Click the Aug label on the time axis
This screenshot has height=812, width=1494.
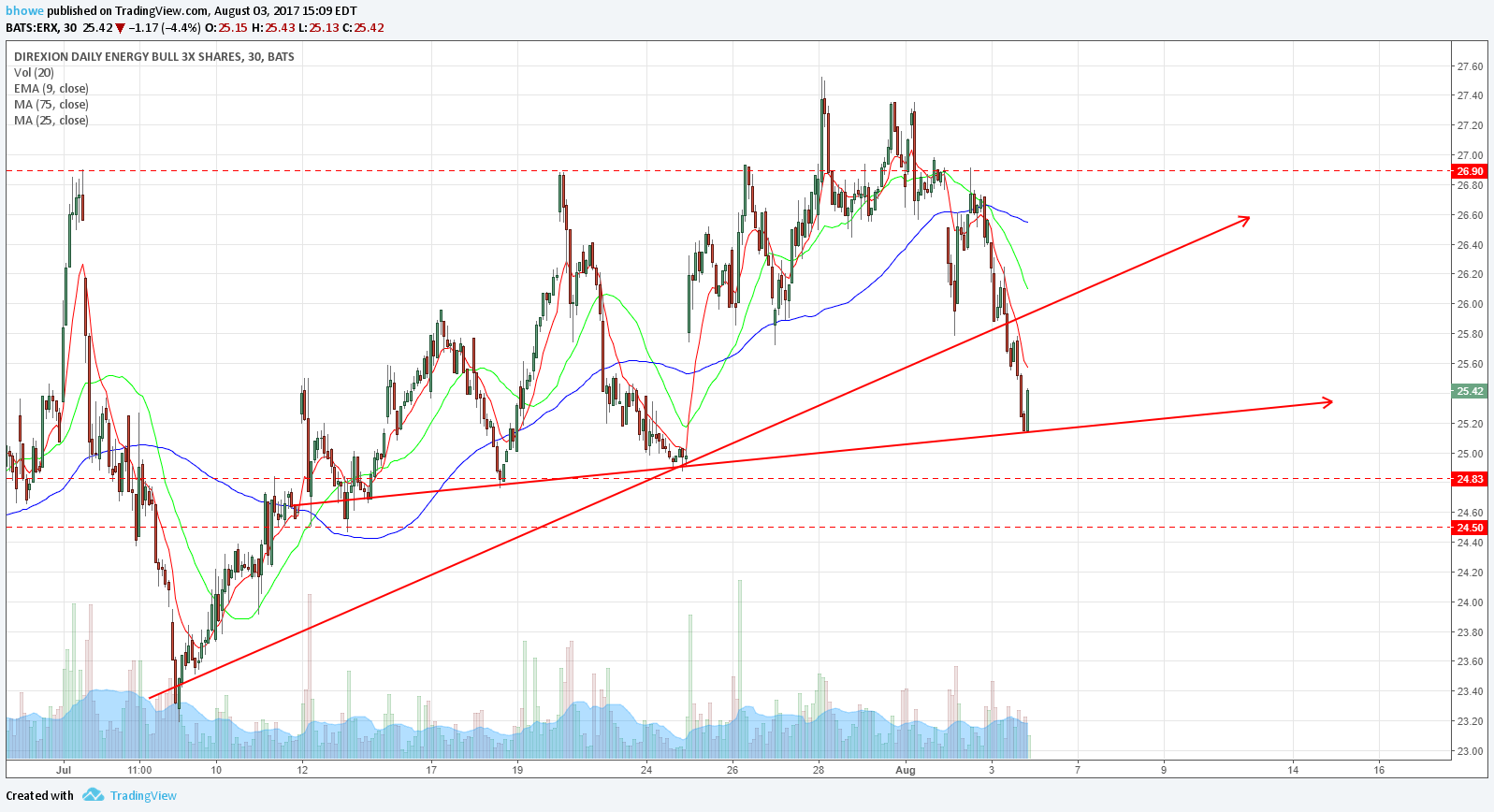pos(905,770)
